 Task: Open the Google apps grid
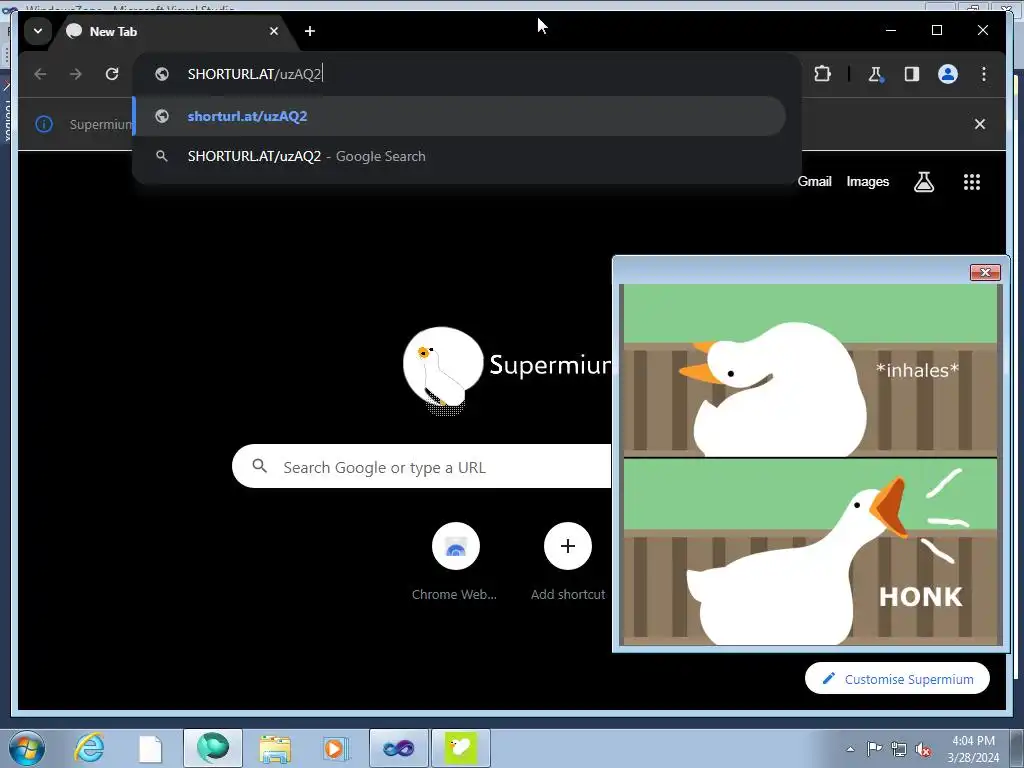(x=972, y=182)
